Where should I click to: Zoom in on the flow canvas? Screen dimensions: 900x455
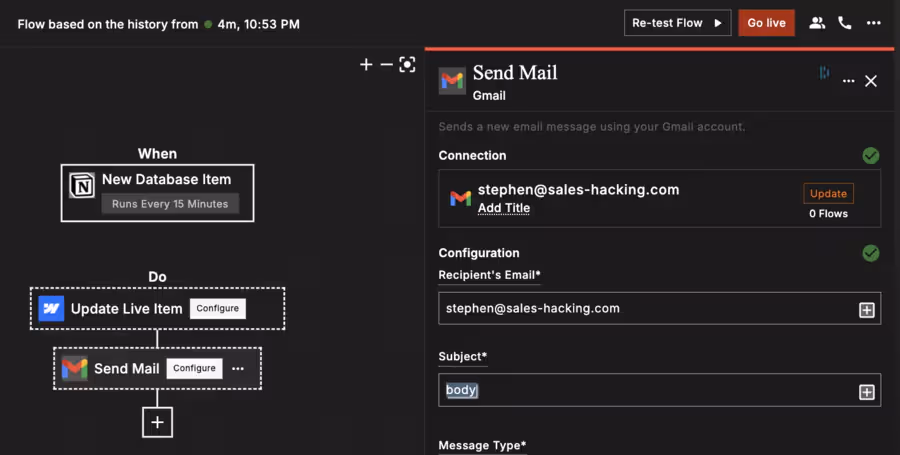(366, 65)
